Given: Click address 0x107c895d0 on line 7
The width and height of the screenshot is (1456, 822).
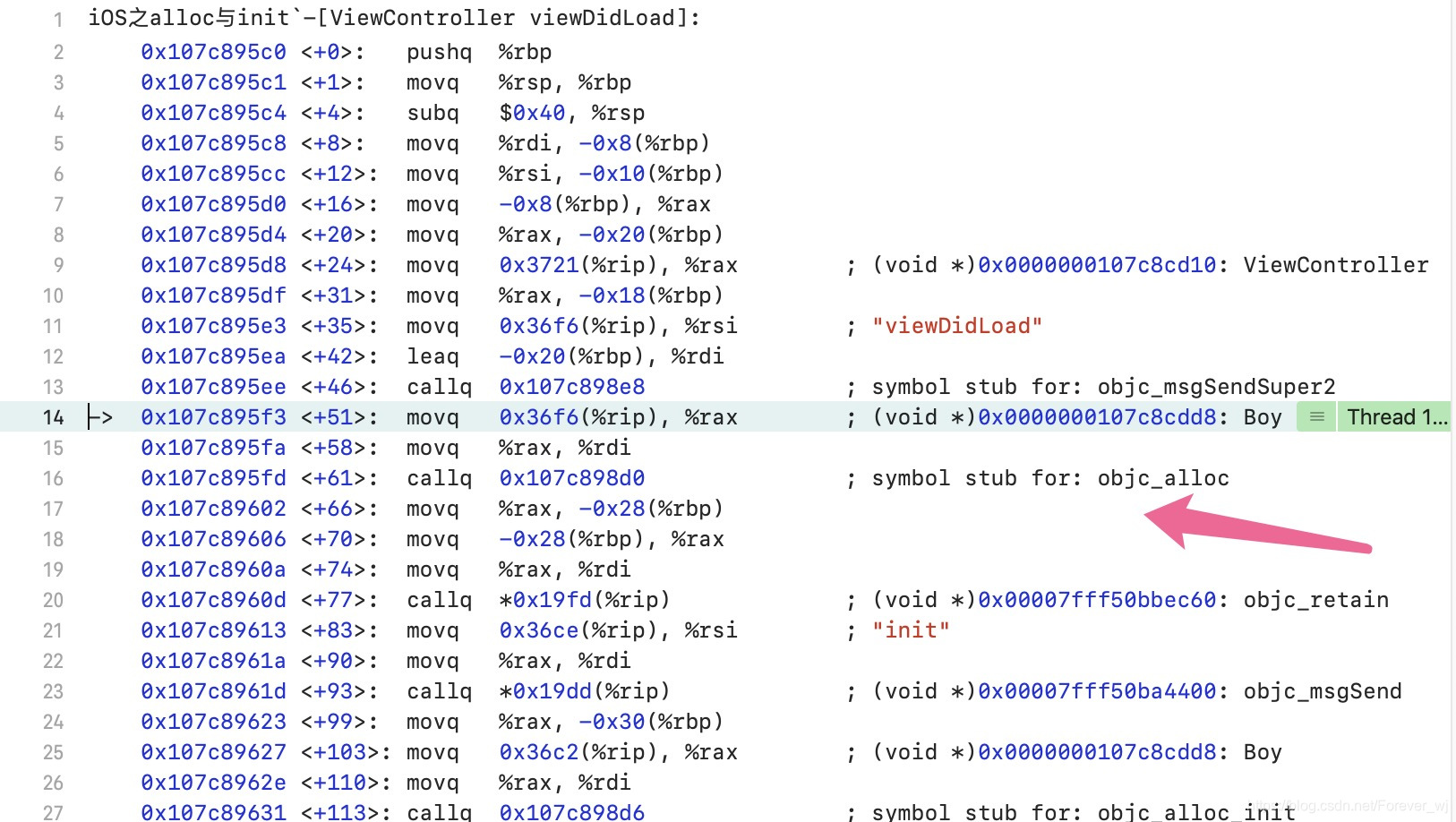Looking at the screenshot, I should coord(213,204).
